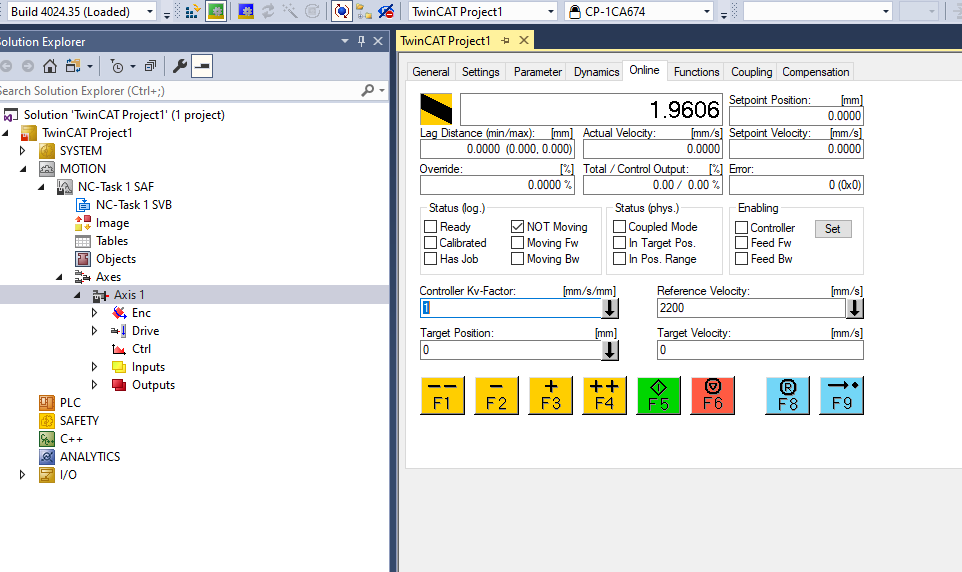
Task: Download Target Position with arrow button
Action: click(610, 350)
